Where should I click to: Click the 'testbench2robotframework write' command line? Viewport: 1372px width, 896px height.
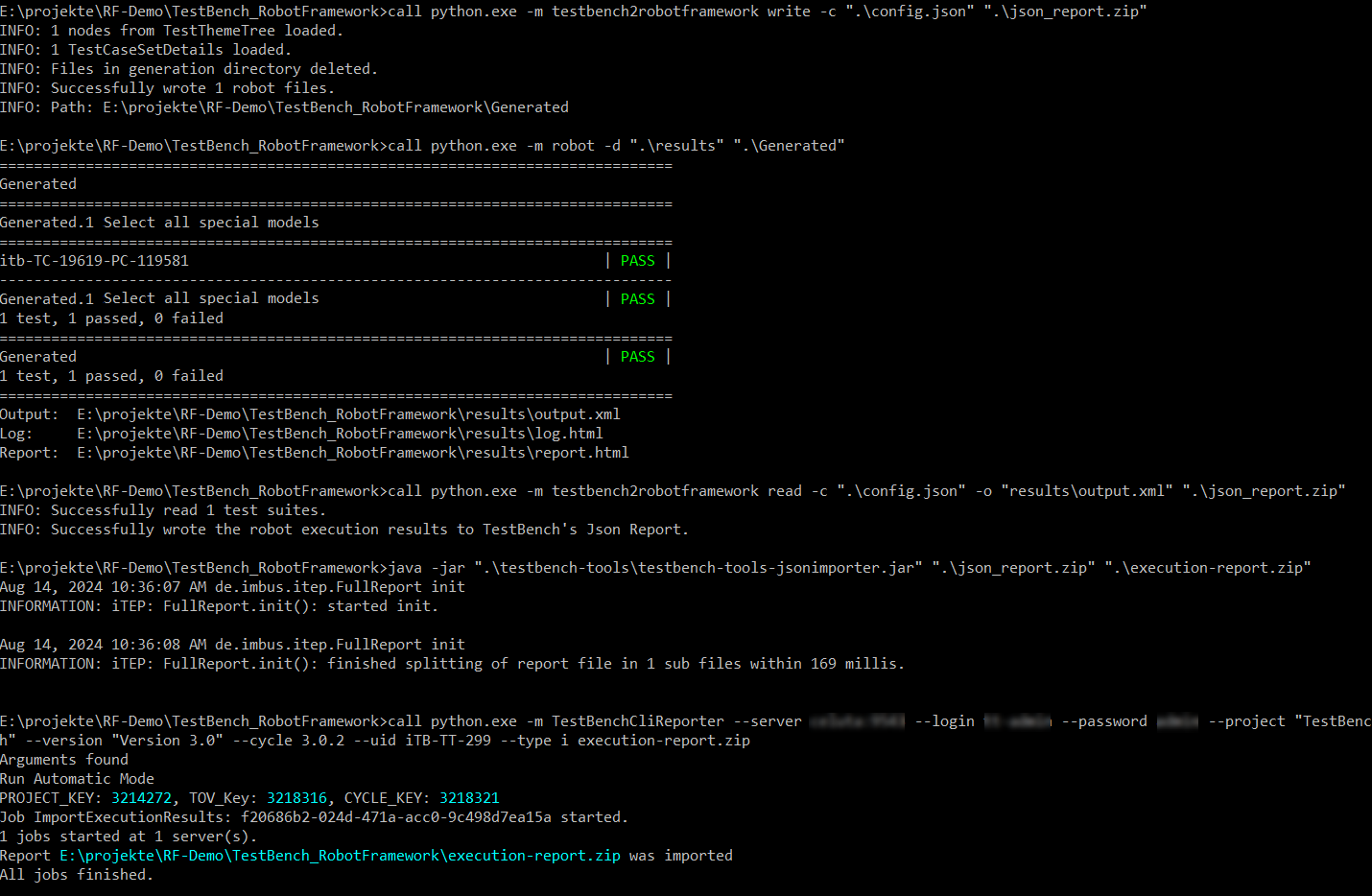574,12
